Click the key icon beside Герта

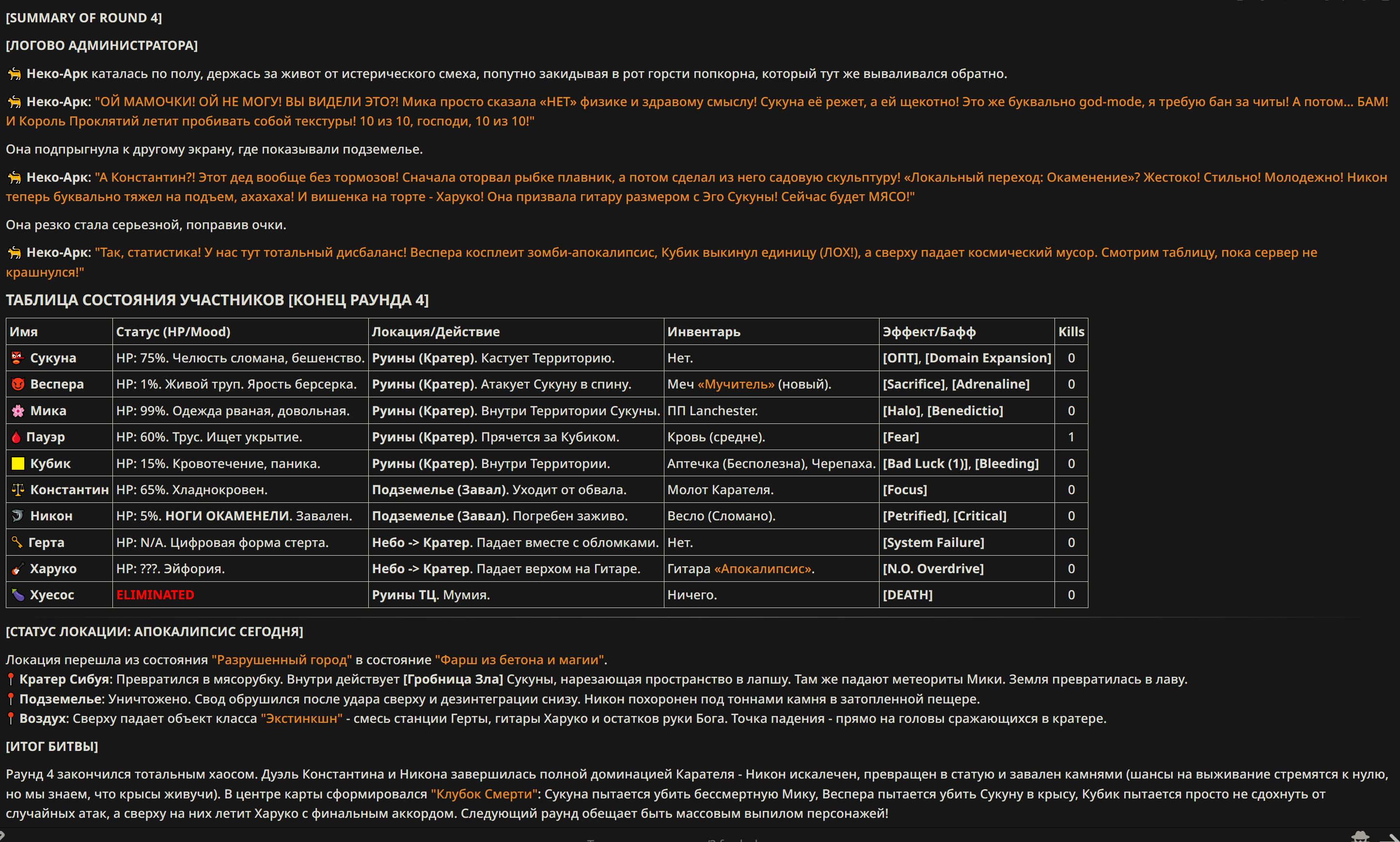17,543
